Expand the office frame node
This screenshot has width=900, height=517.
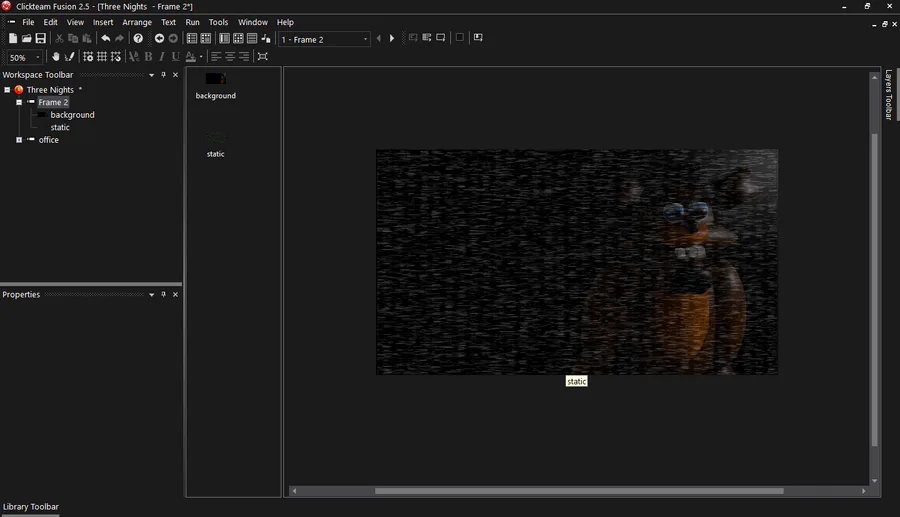click(19, 140)
